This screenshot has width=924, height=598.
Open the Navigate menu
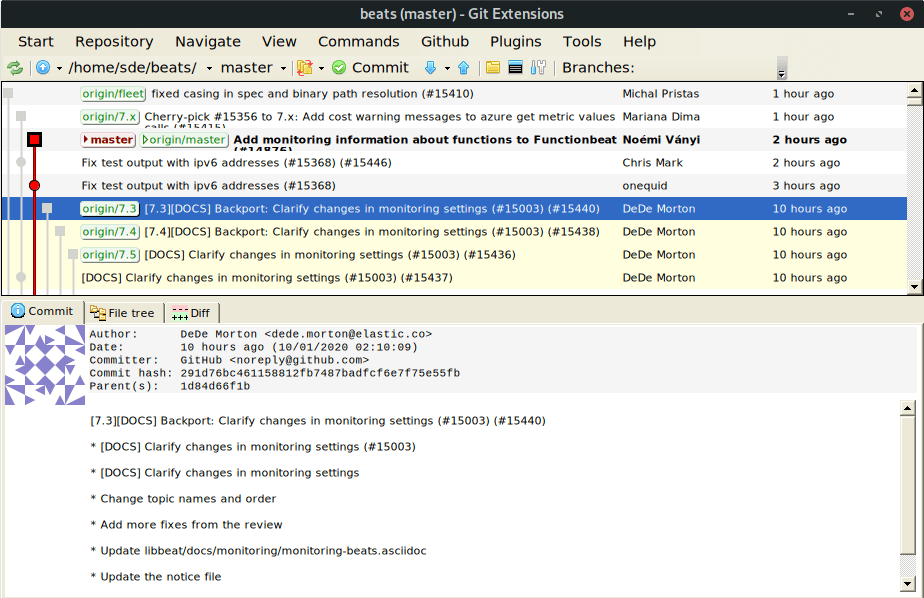tap(208, 42)
